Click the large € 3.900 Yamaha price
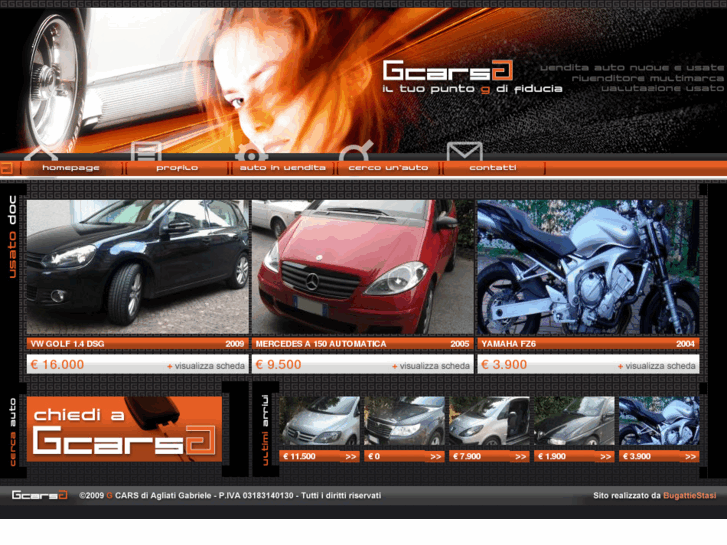The height and width of the screenshot is (545, 727). pyautogui.click(x=504, y=365)
